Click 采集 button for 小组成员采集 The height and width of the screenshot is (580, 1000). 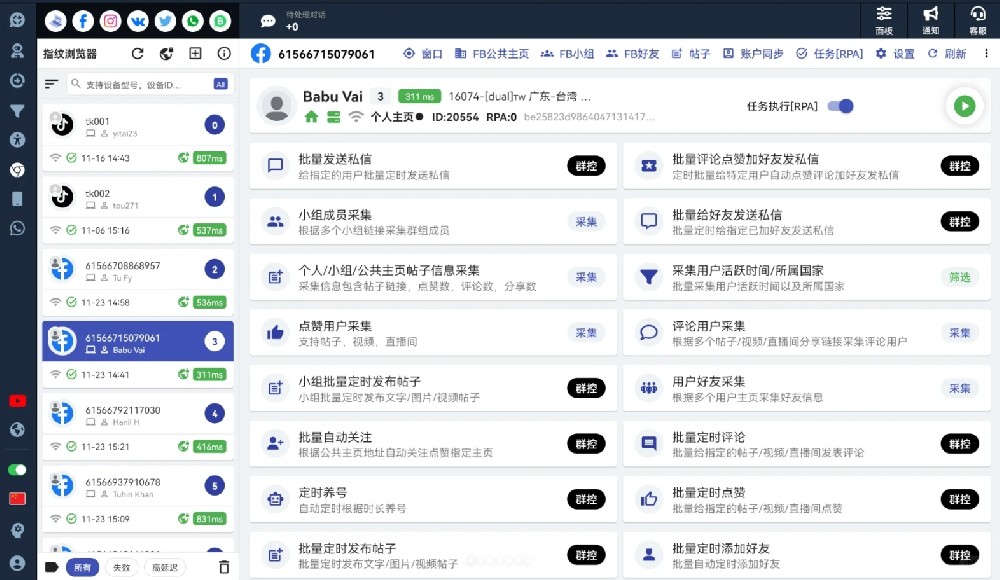(586, 221)
